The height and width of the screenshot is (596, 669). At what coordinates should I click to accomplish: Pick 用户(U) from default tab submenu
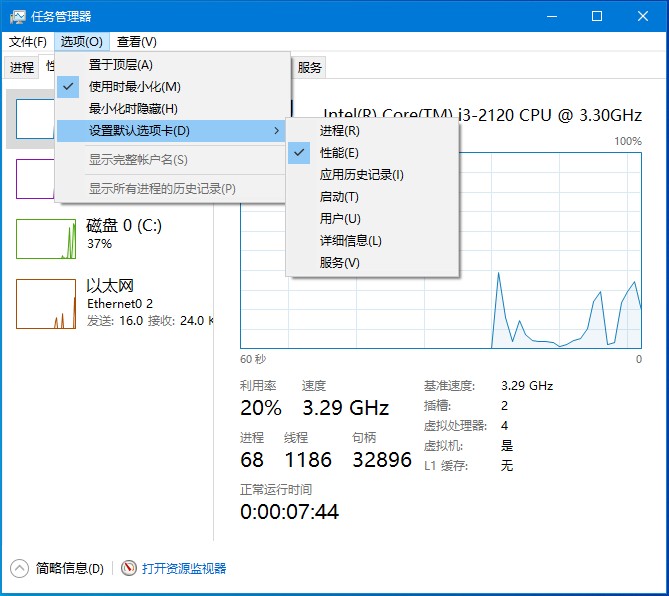[340, 219]
